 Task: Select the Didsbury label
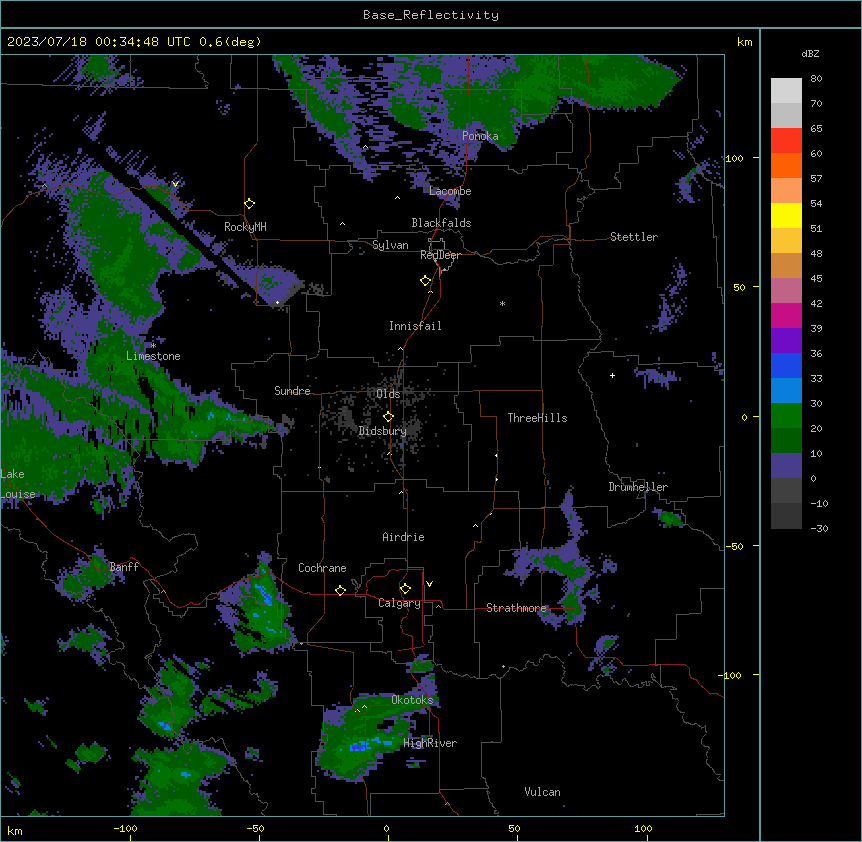point(383,431)
